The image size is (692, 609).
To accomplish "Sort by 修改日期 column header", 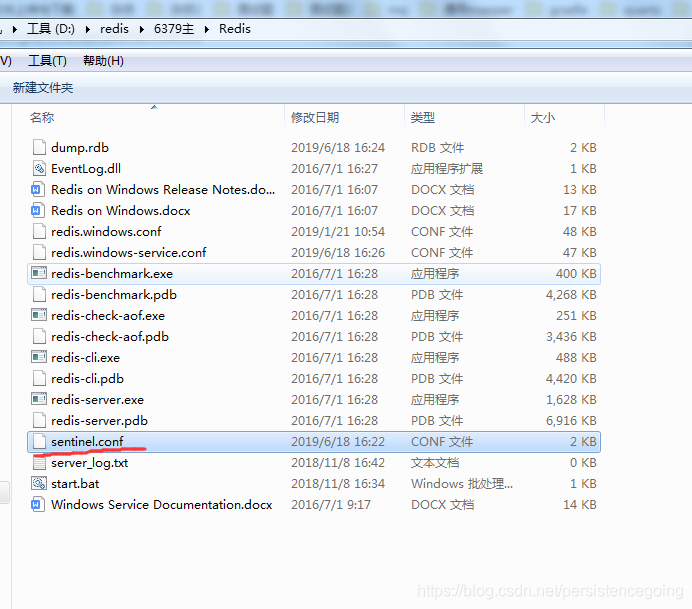I will click(315, 117).
